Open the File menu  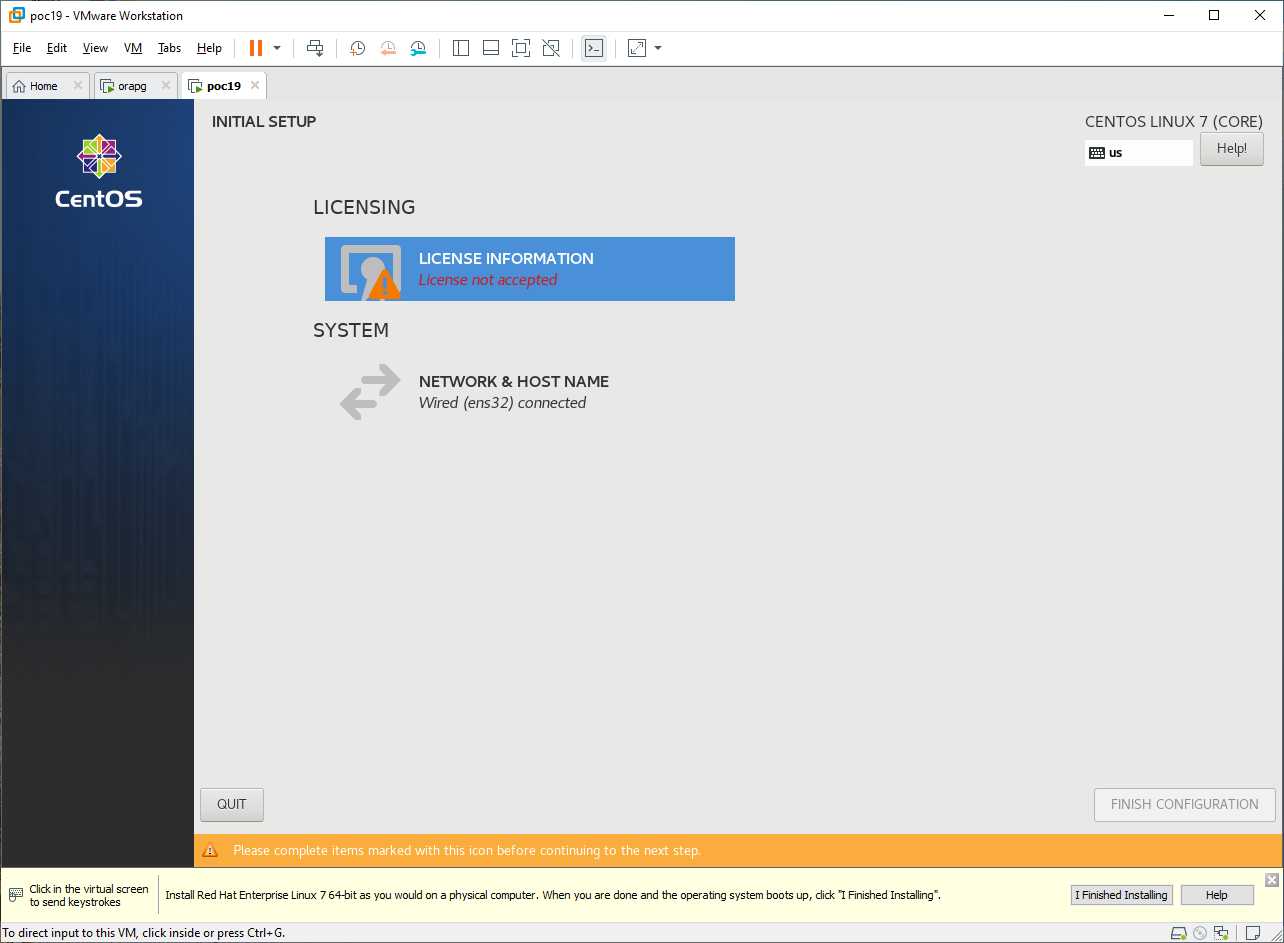[22, 48]
